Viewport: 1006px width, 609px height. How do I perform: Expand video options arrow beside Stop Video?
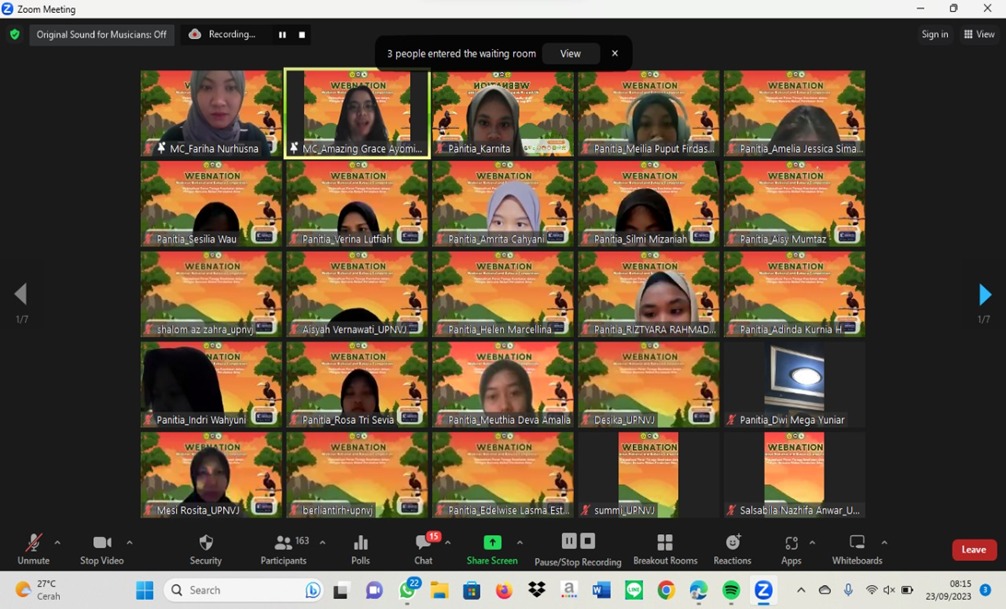coord(129,543)
